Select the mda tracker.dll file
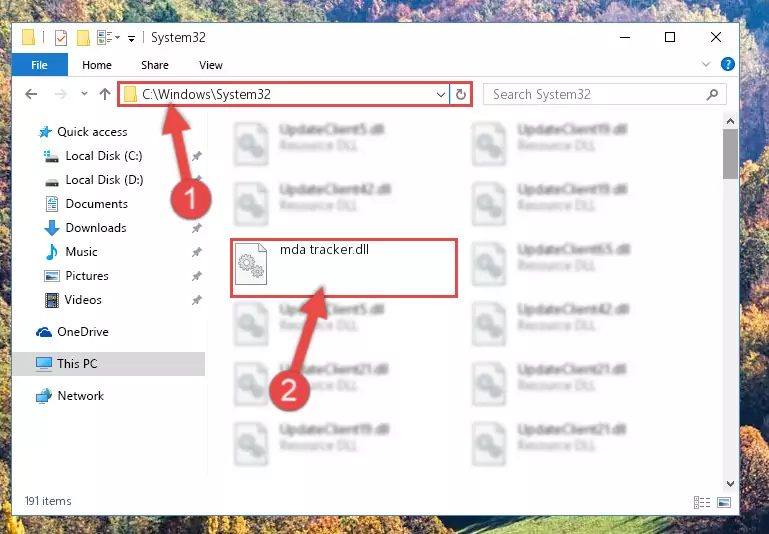769x534 pixels. [x=344, y=268]
